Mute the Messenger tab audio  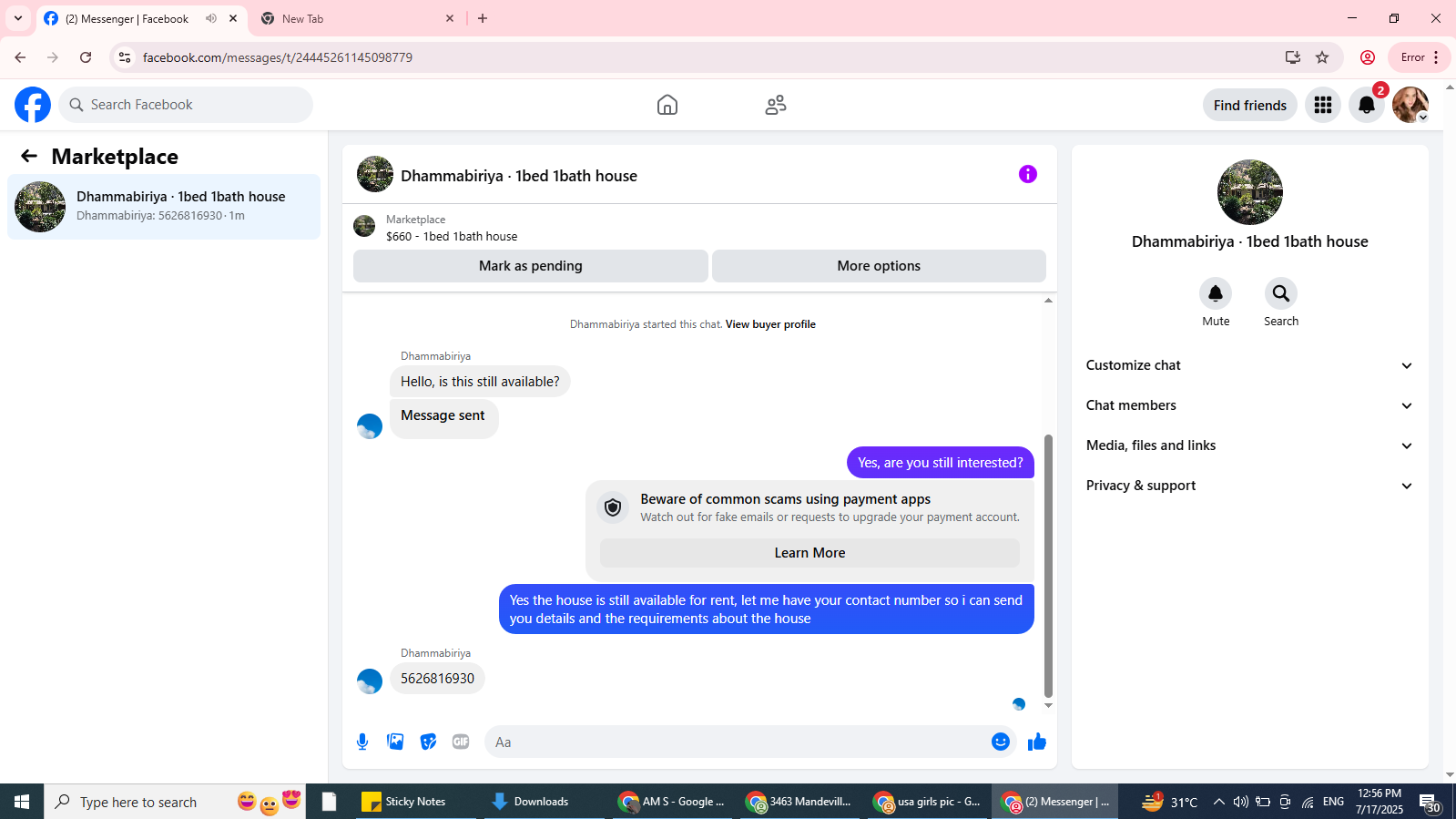[x=211, y=18]
